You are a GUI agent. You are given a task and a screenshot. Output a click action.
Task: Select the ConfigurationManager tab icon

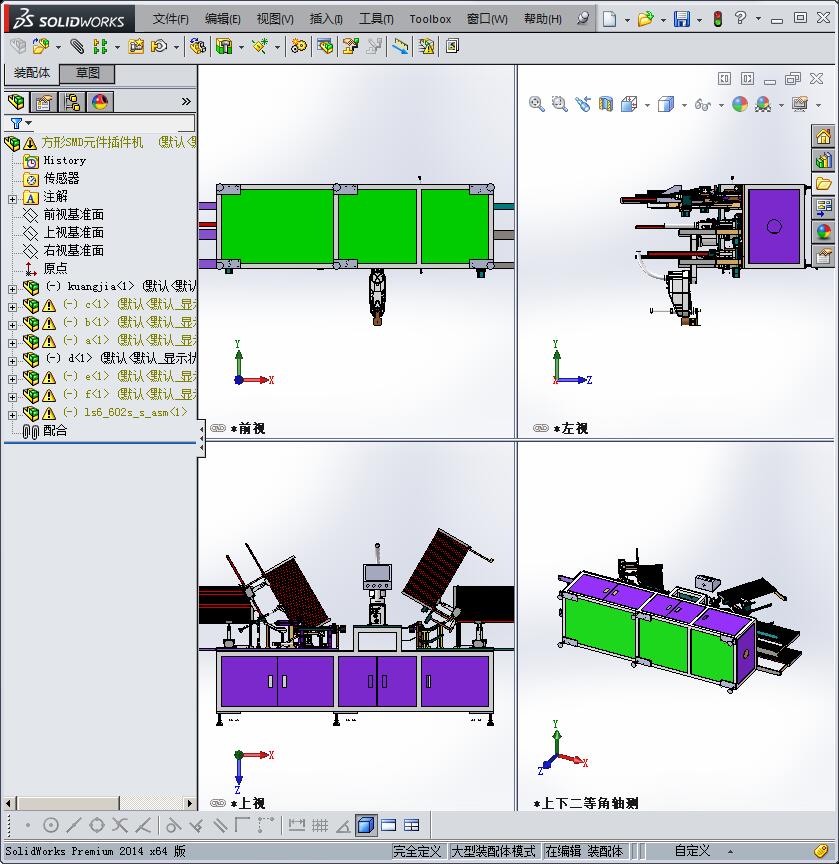[72, 102]
